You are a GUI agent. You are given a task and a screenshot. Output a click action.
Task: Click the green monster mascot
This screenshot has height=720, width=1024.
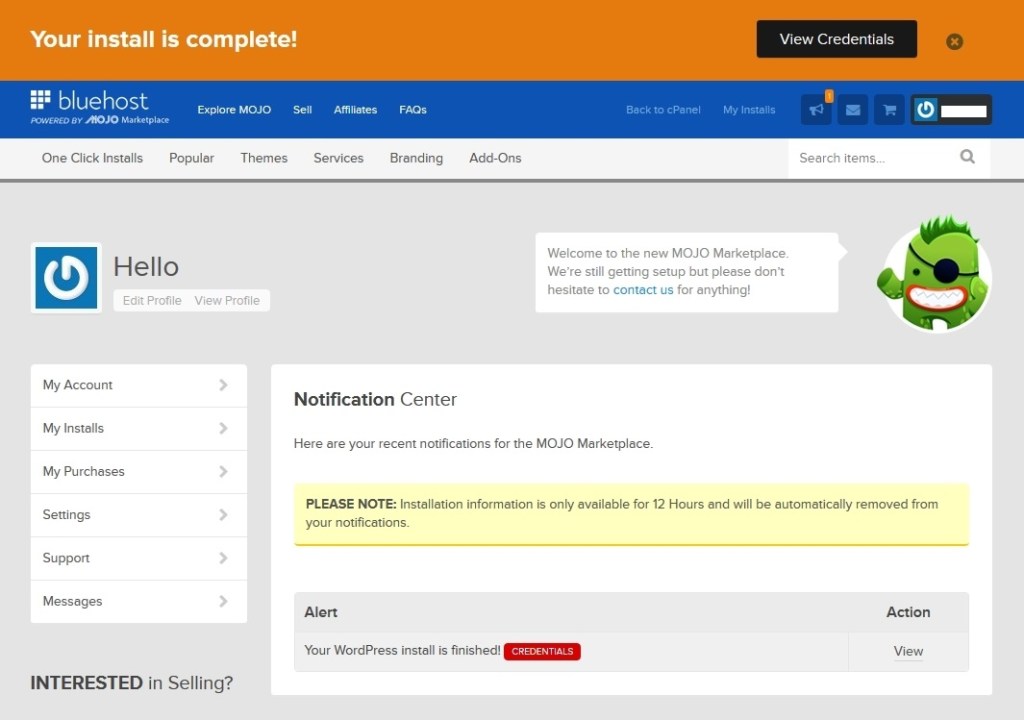(934, 273)
